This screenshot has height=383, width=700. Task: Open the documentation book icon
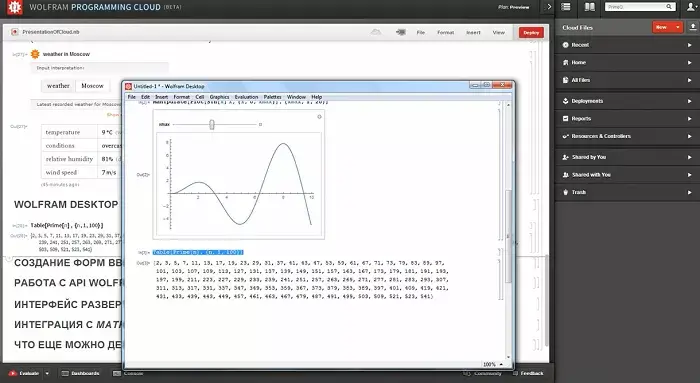pyautogui.click(x=590, y=7)
